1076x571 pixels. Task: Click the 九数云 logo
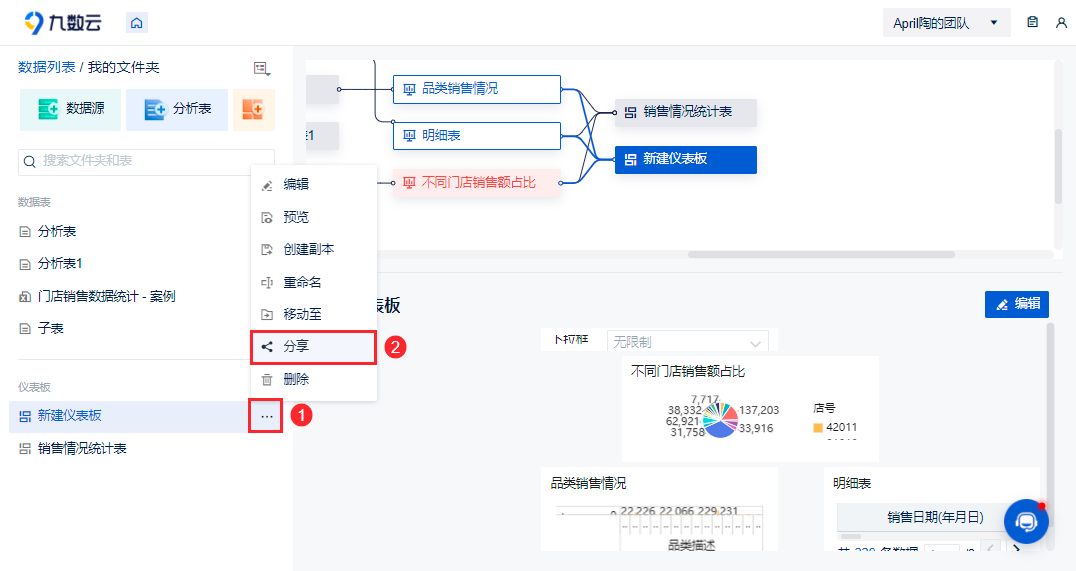(62, 23)
